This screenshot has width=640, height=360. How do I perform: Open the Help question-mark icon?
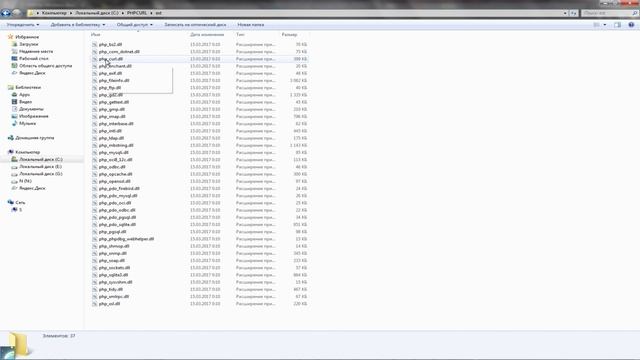coord(631,25)
